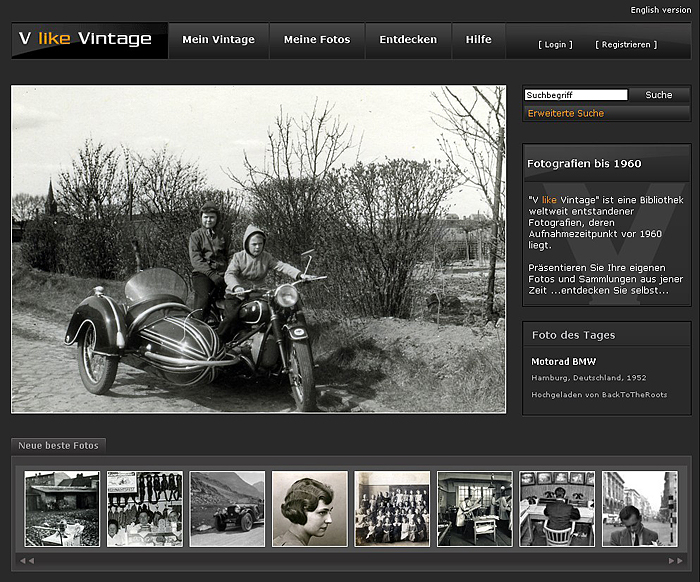The height and width of the screenshot is (582, 700).
Task: Click the V like Vintage logo
Action: (89, 40)
